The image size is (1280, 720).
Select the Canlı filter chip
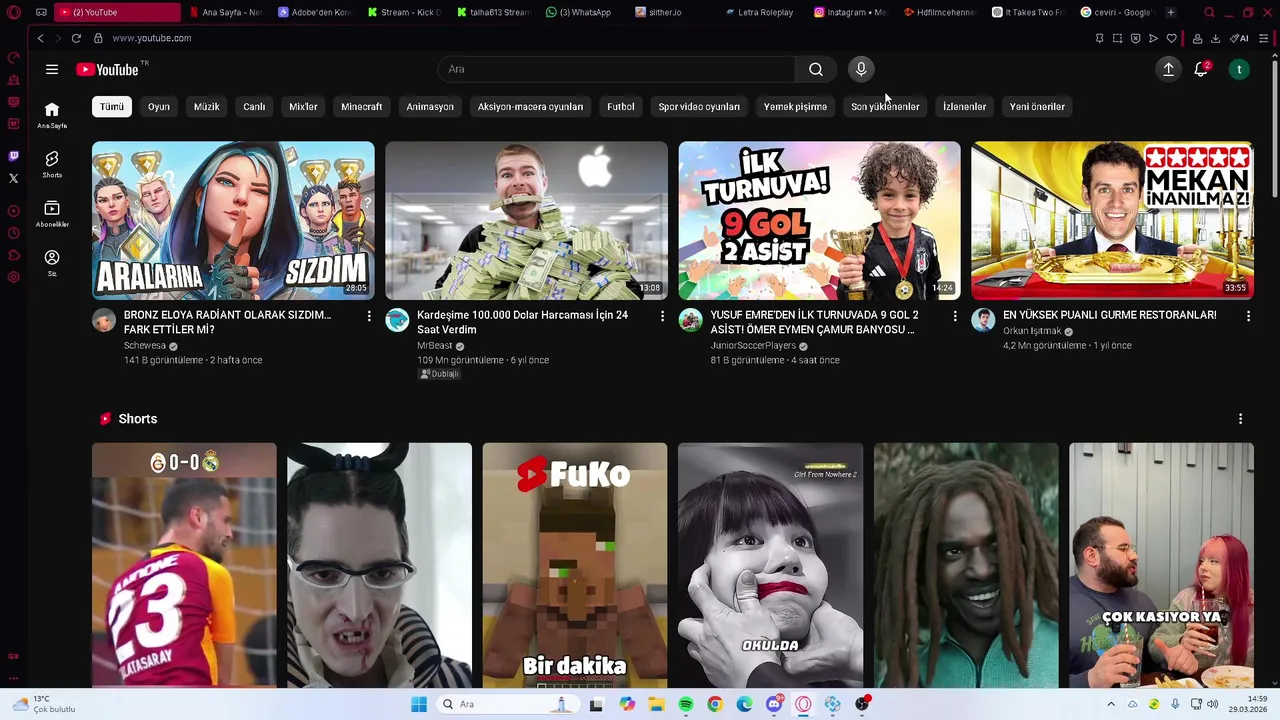pos(254,107)
